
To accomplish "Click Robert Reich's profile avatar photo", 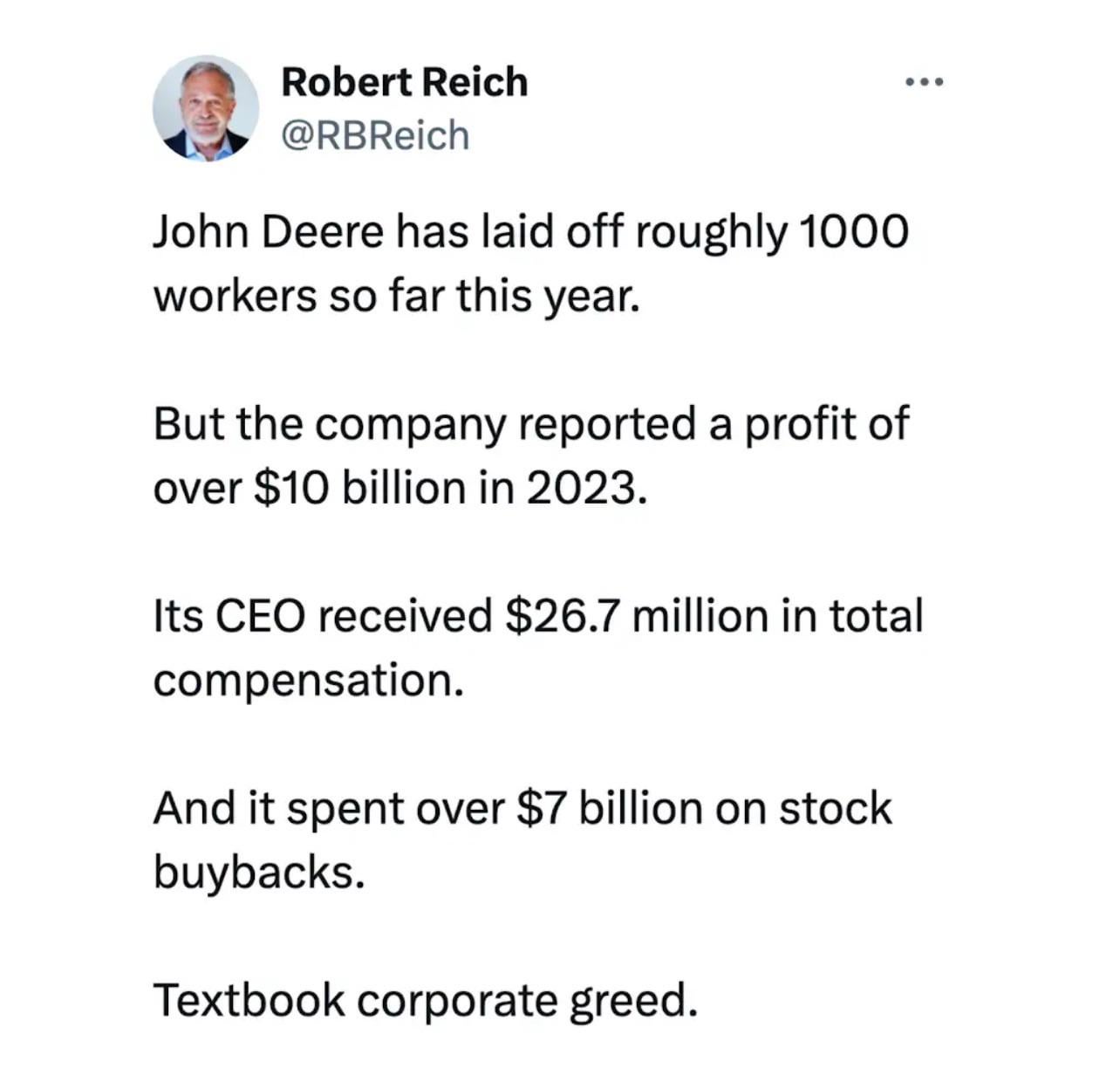I will point(206,108).
